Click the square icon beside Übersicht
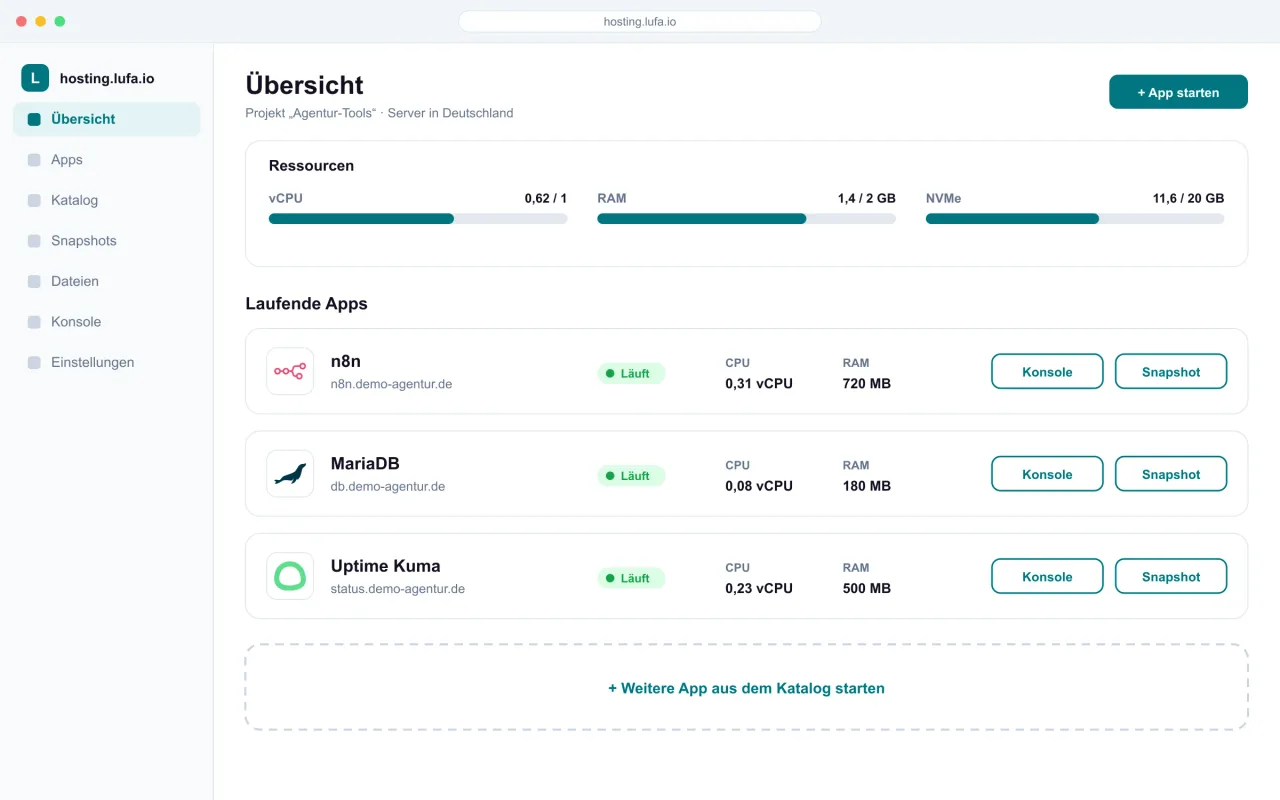 pyautogui.click(x=34, y=119)
